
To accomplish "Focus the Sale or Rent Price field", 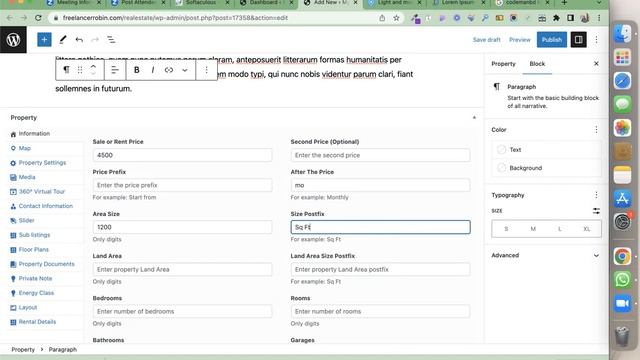I will pos(182,155).
